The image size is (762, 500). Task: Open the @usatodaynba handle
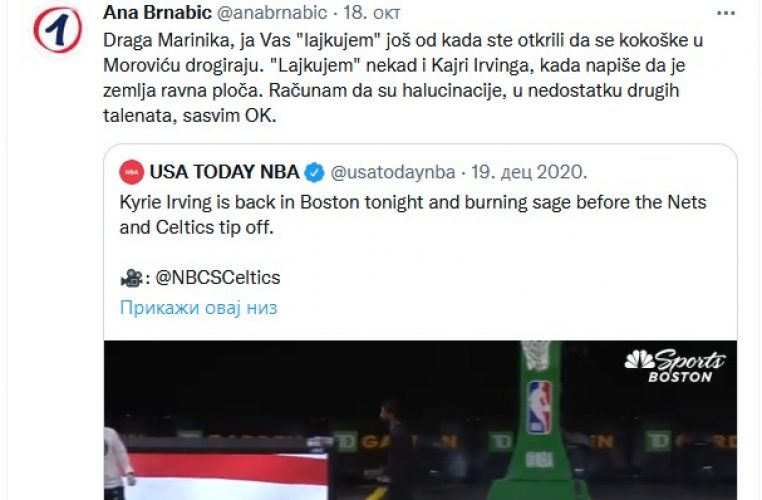click(393, 172)
